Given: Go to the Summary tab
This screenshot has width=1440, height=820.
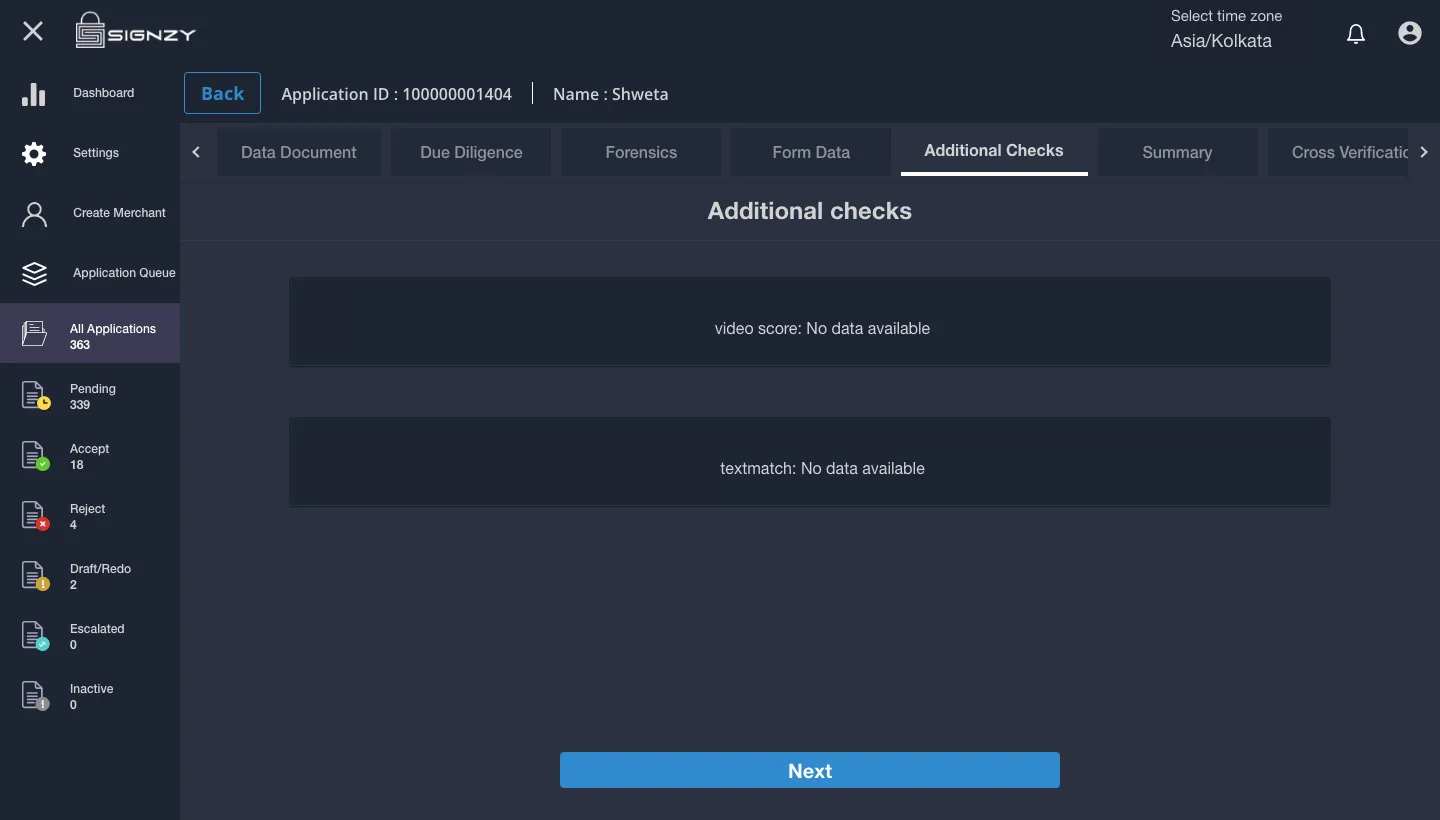Looking at the screenshot, I should 1177,152.
